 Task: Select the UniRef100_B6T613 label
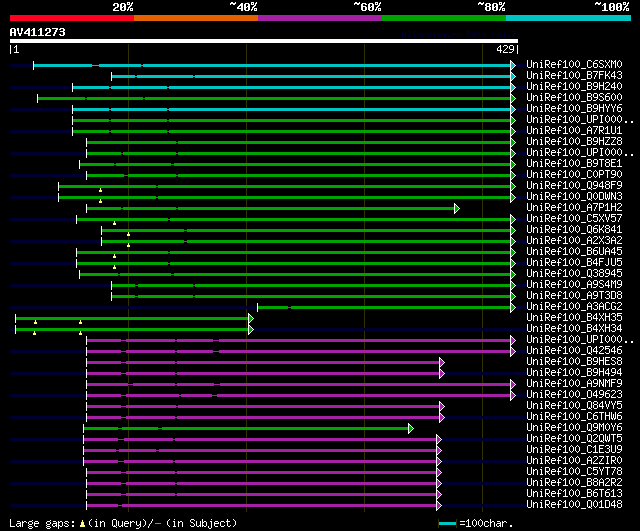pos(574,494)
